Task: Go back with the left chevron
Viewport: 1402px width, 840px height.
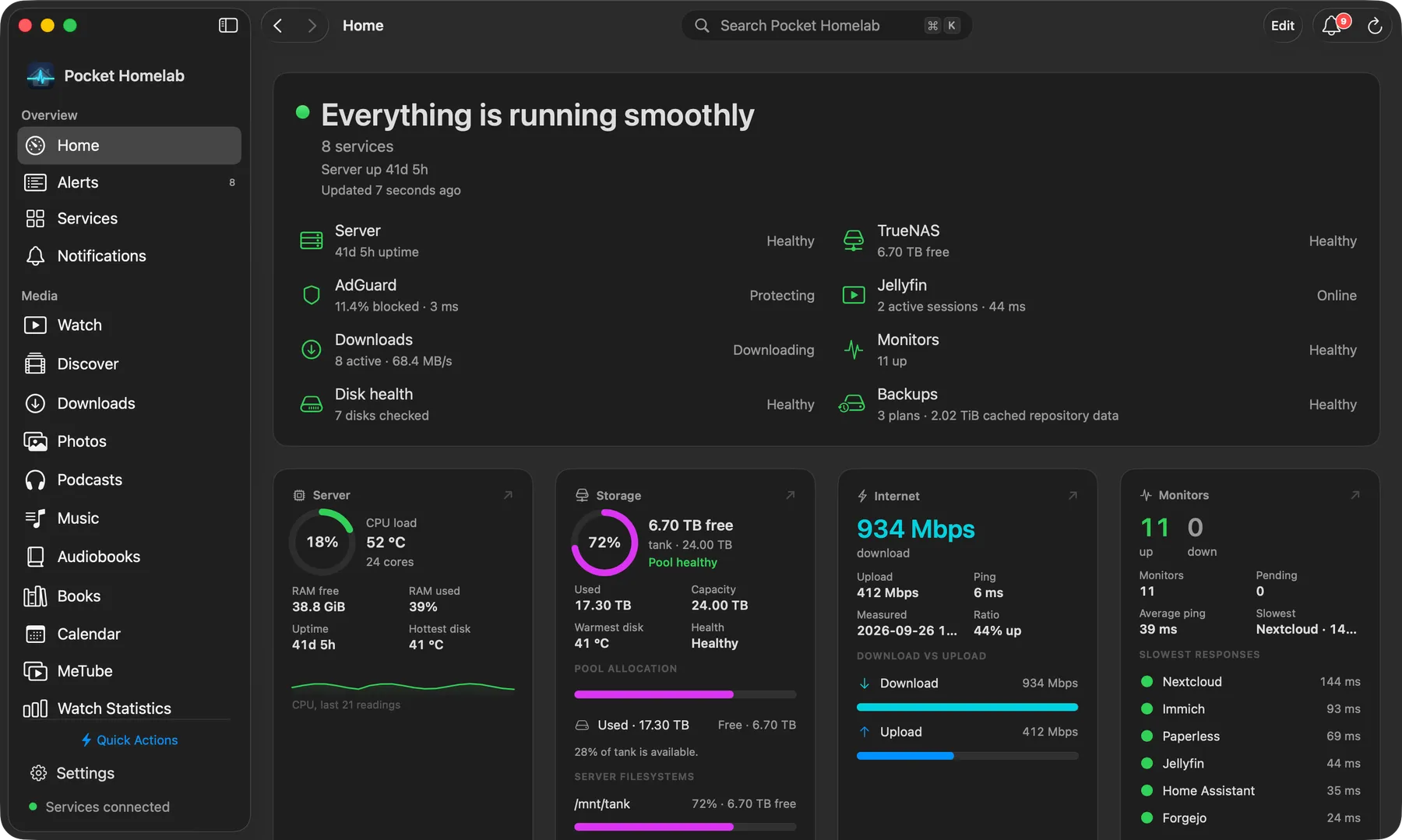Action: (x=278, y=26)
